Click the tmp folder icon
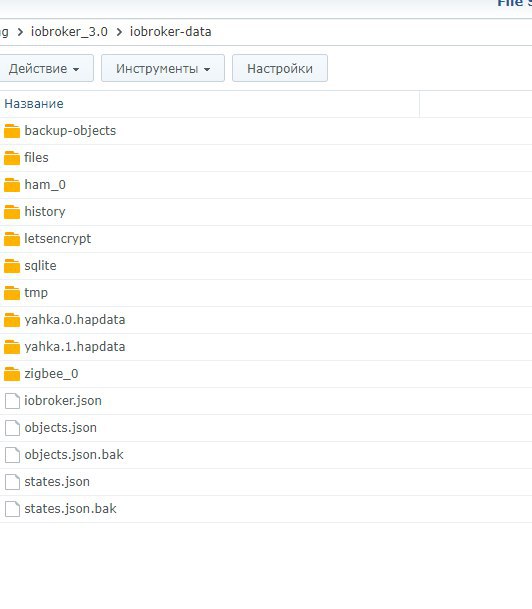The height and width of the screenshot is (609, 532). pyautogui.click(x=12, y=293)
